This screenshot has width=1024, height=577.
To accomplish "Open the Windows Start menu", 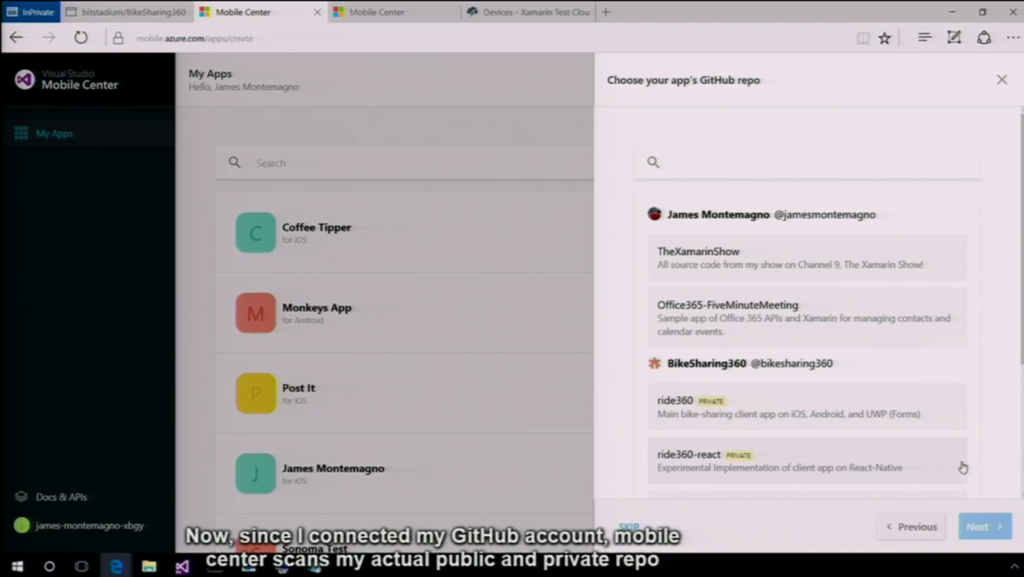I will 17,566.
